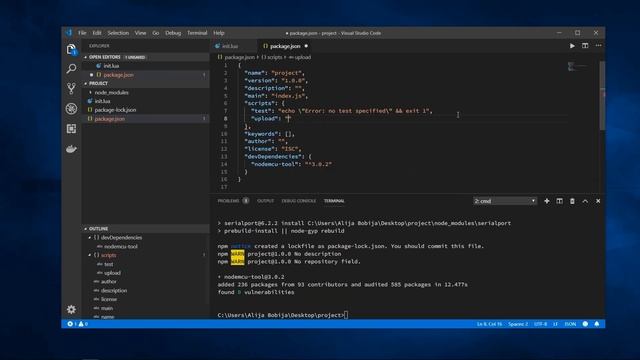Create a new terminal with plus icon
640x360 pixels.
[x=547, y=201]
